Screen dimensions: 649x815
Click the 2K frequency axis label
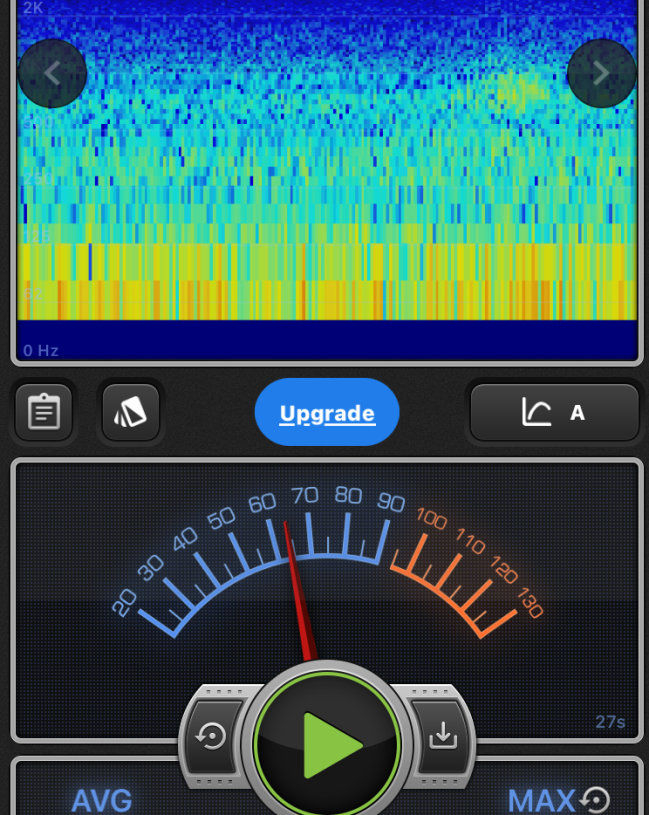tap(33, 8)
